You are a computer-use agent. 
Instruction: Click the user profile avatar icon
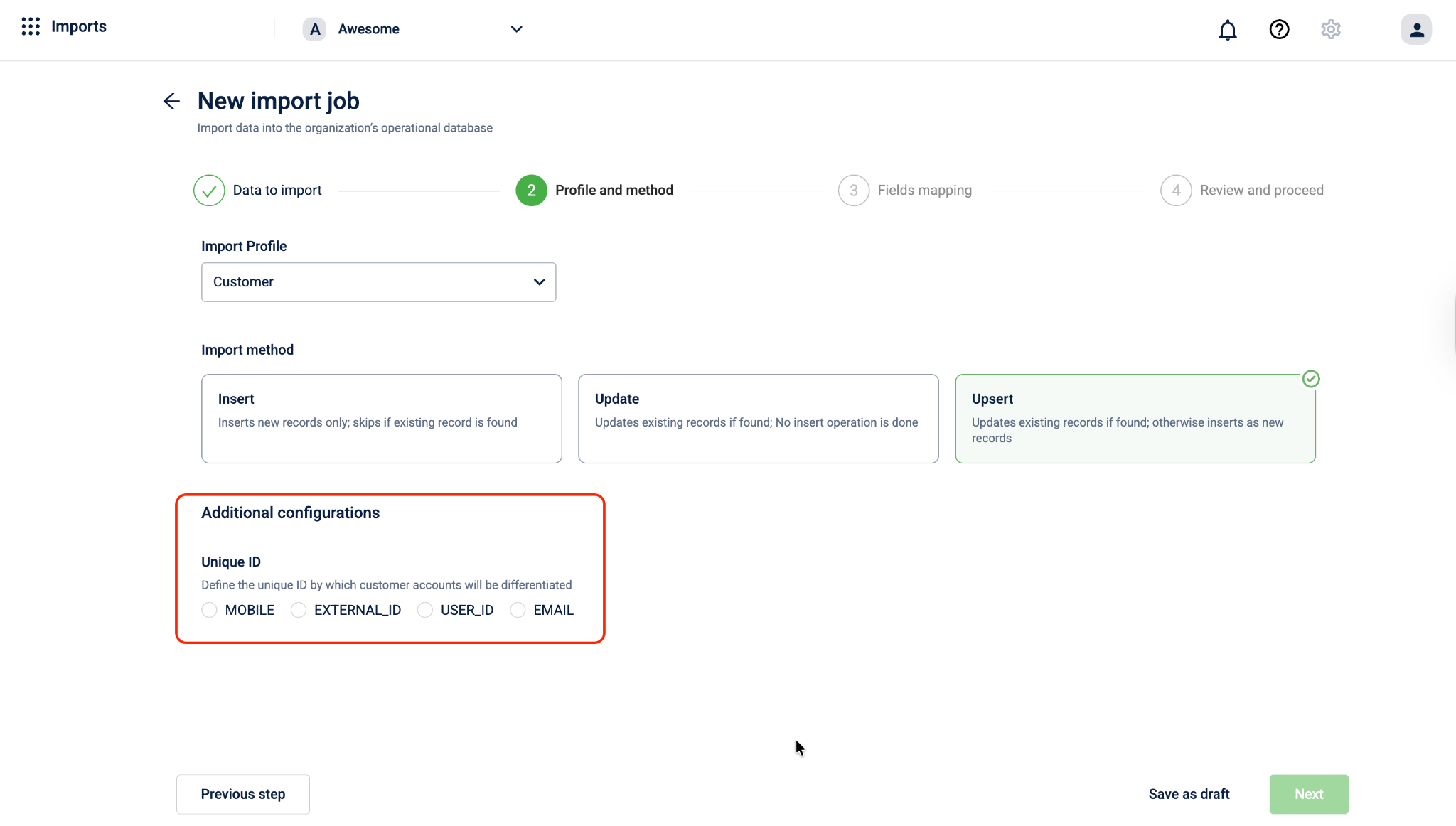1415,30
